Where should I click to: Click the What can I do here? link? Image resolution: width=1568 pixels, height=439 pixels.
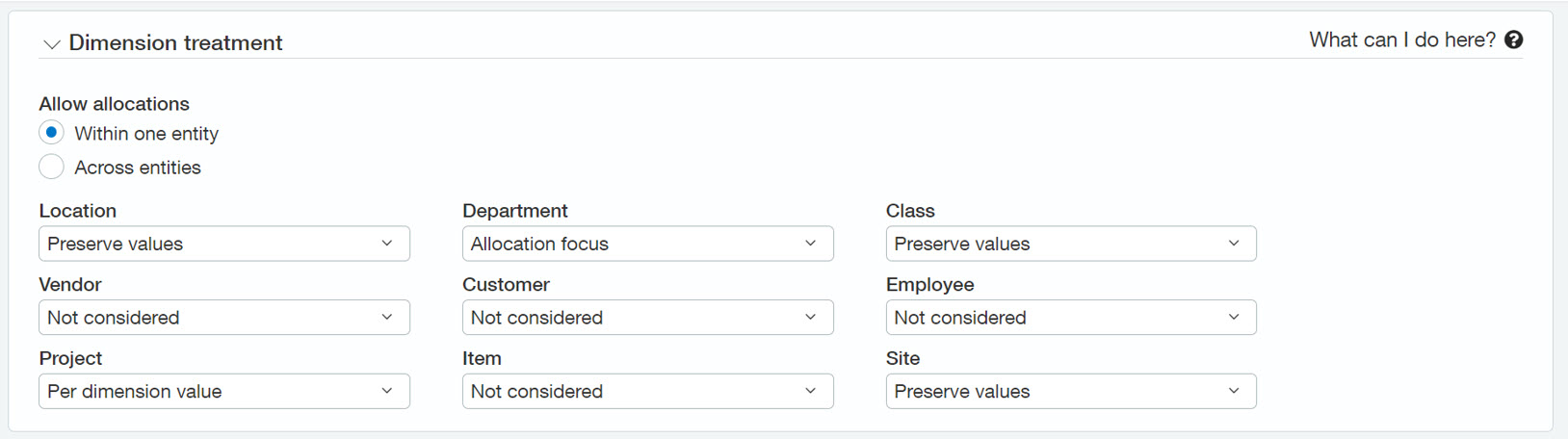pyautogui.click(x=1401, y=39)
